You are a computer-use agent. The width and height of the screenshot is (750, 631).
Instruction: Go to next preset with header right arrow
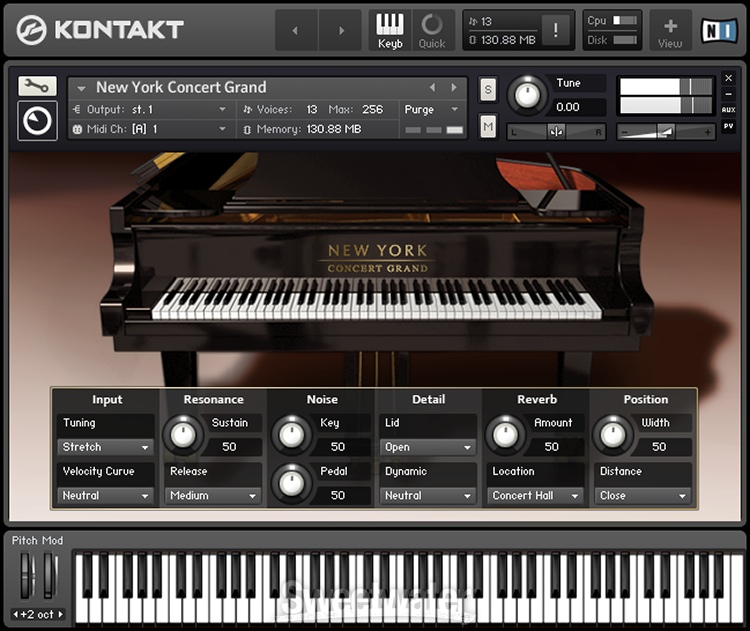click(341, 31)
